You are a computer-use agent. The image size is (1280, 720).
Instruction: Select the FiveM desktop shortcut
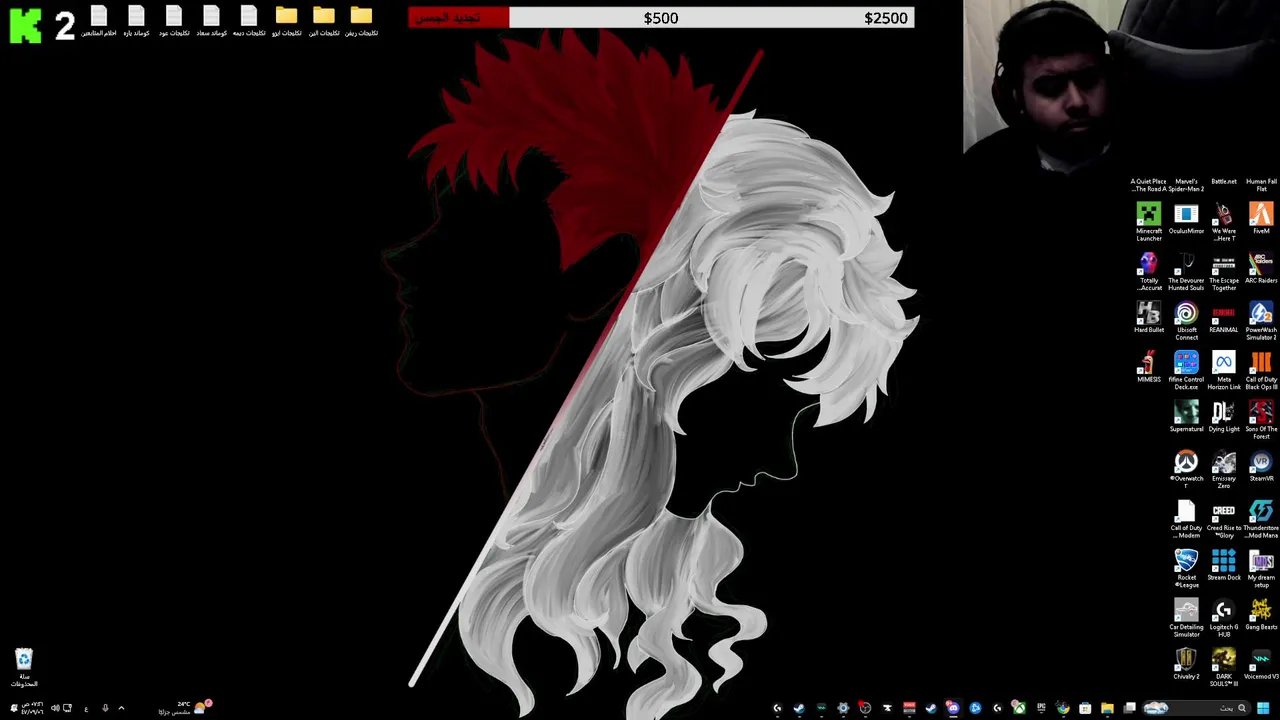pyautogui.click(x=1261, y=219)
